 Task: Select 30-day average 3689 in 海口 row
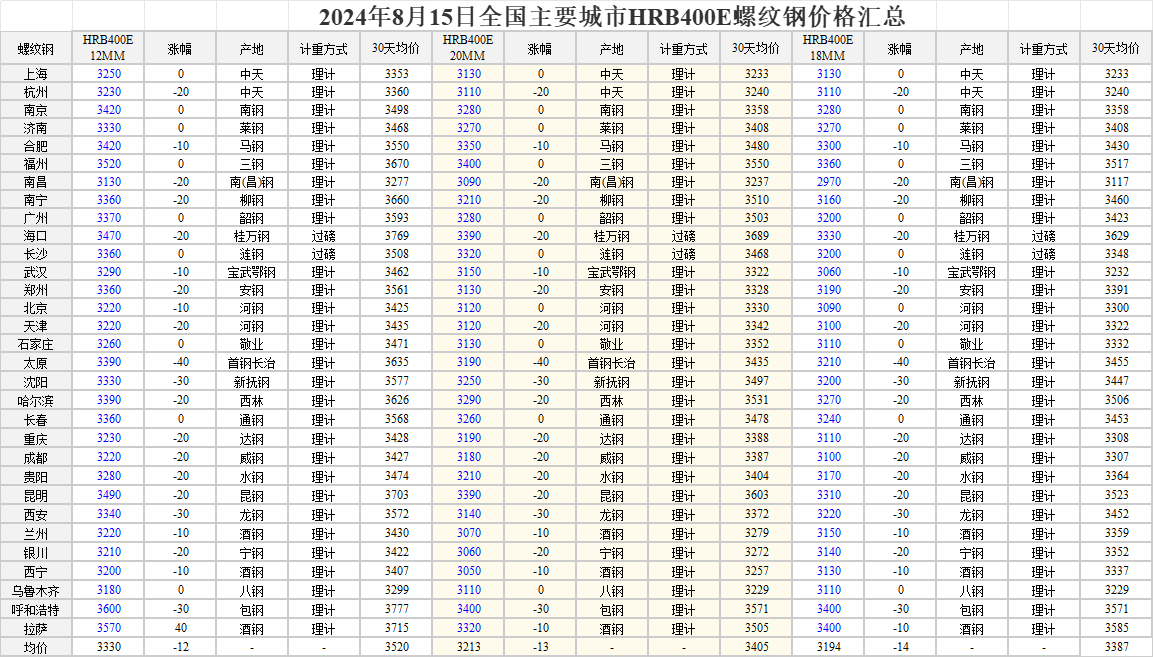(757, 236)
